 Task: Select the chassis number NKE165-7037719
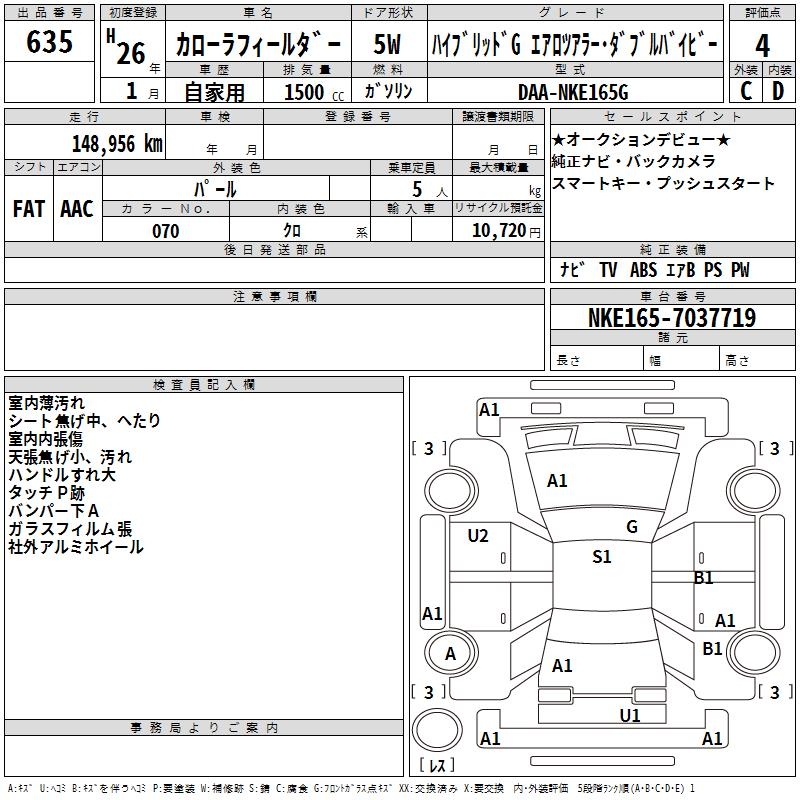(672, 318)
